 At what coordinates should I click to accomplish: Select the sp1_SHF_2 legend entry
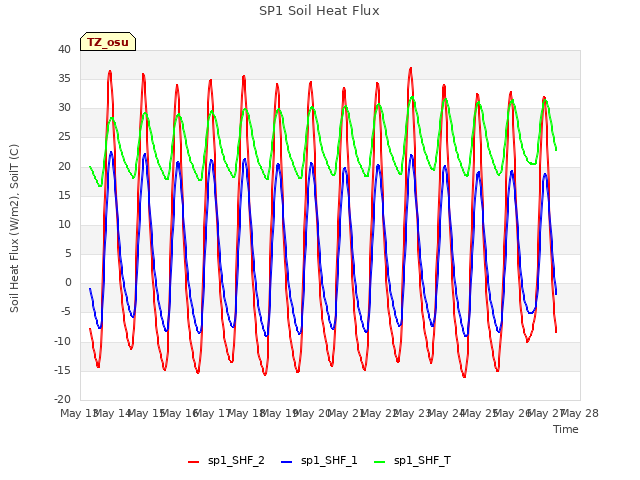click(226, 460)
